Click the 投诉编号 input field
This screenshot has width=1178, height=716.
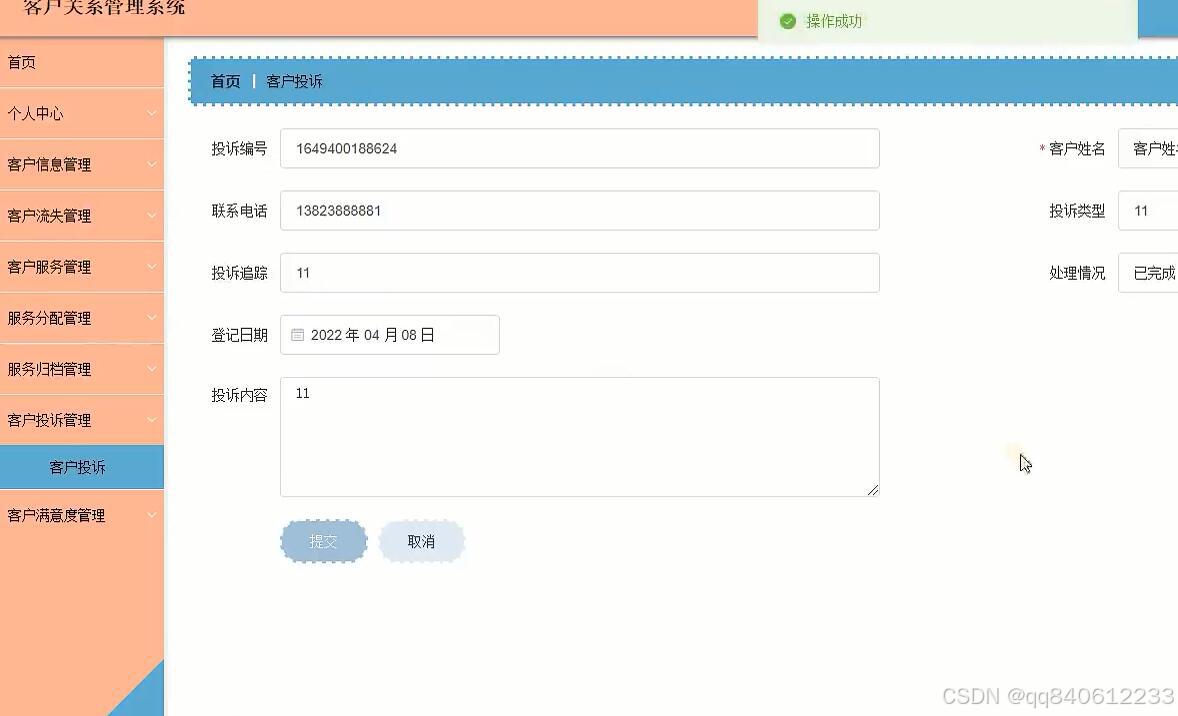tap(580, 148)
